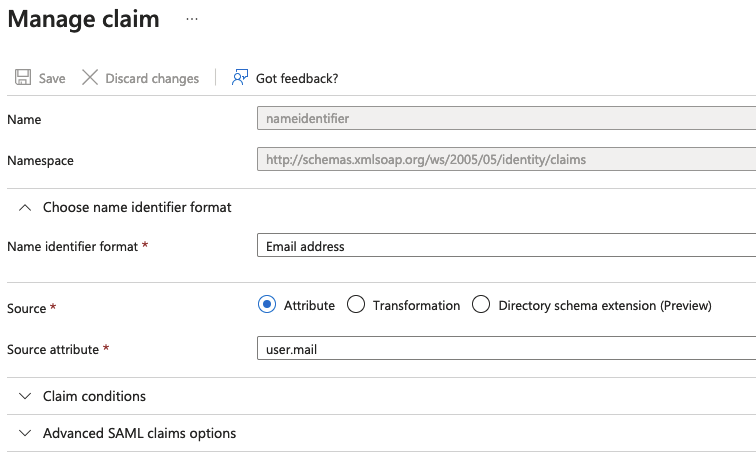Select the Transformation source radio button
The image size is (756, 474).
point(356,305)
